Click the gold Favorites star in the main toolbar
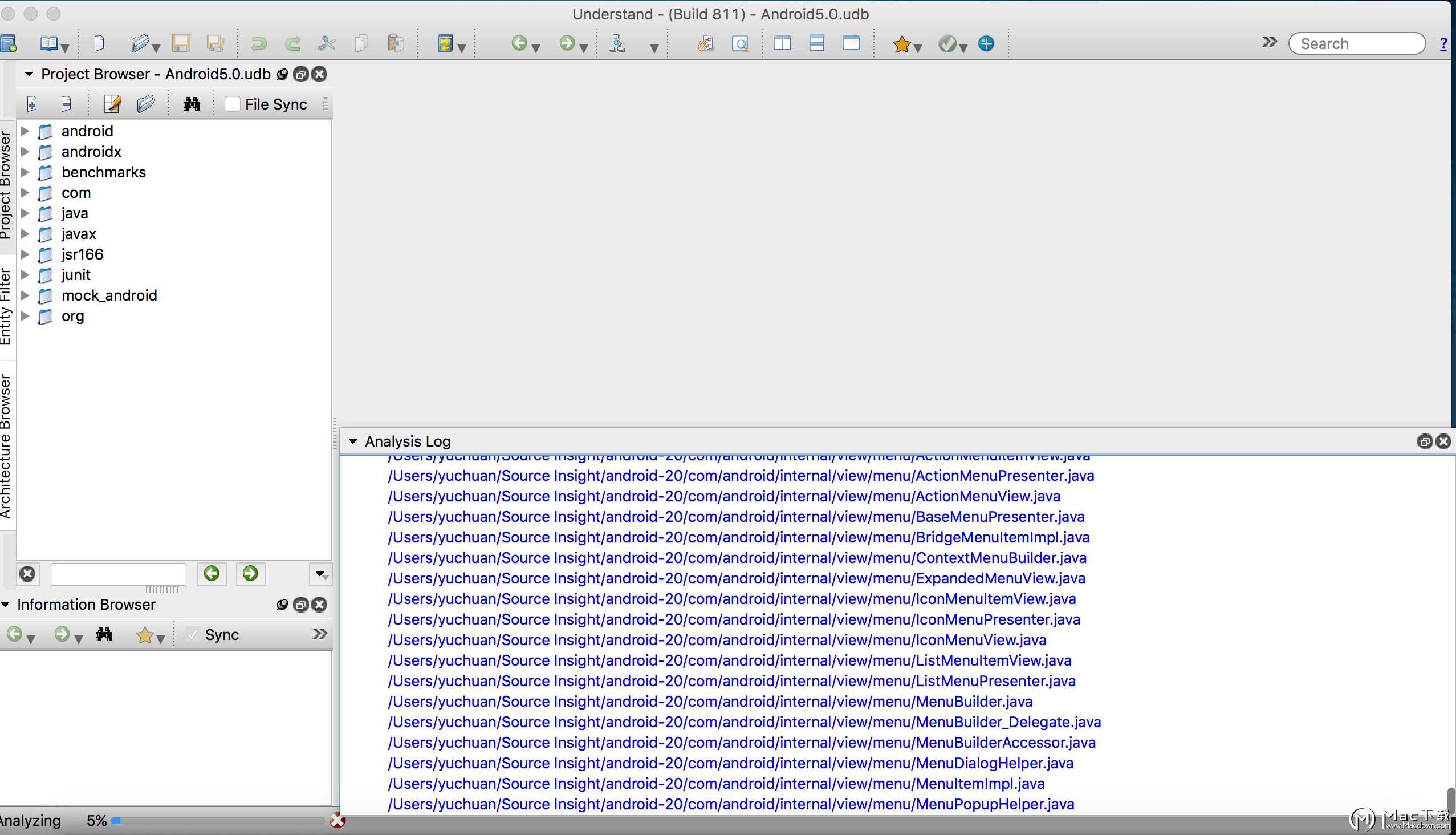The height and width of the screenshot is (835, 1456). [901, 43]
